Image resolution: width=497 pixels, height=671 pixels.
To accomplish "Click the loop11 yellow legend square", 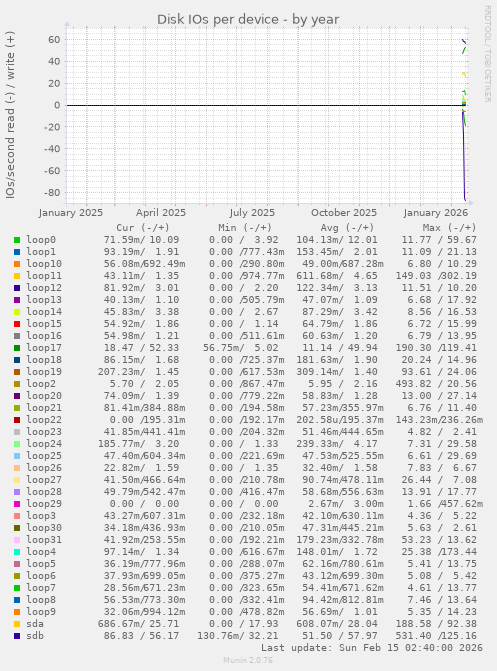I will click(x=17, y=276).
